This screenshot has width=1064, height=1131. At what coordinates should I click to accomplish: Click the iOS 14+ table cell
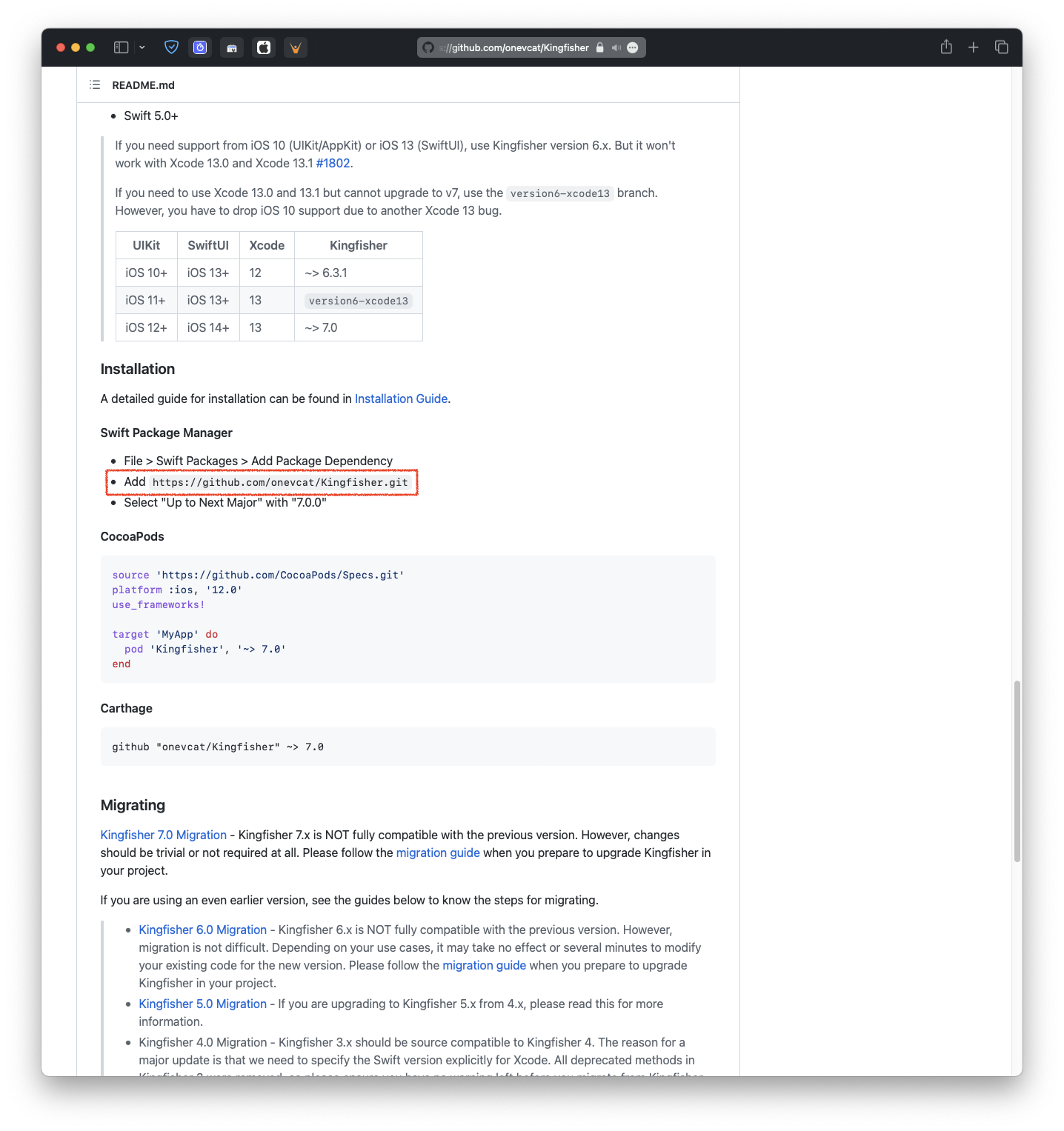coord(208,327)
